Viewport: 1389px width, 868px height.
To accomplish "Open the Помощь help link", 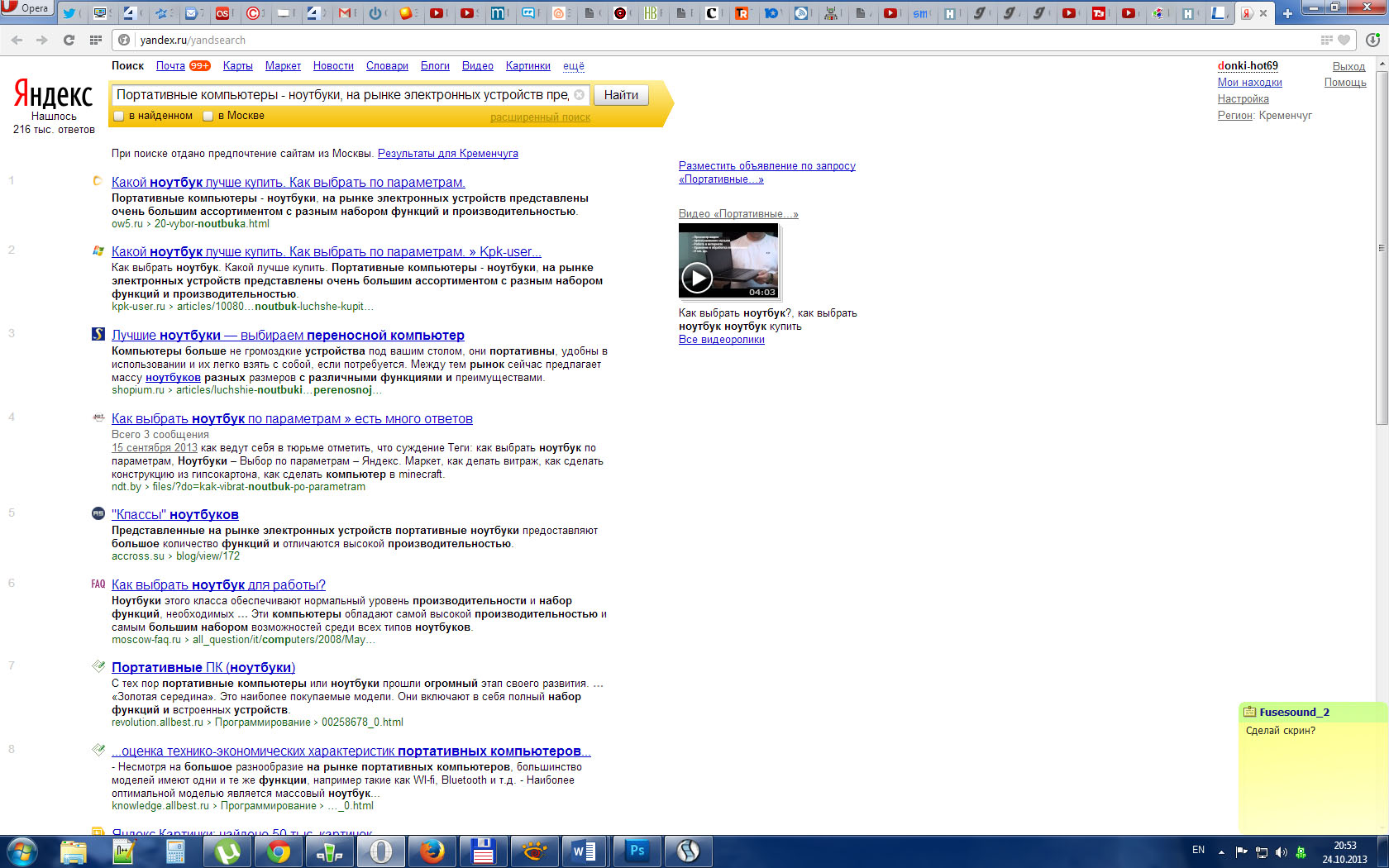I will click(x=1345, y=83).
